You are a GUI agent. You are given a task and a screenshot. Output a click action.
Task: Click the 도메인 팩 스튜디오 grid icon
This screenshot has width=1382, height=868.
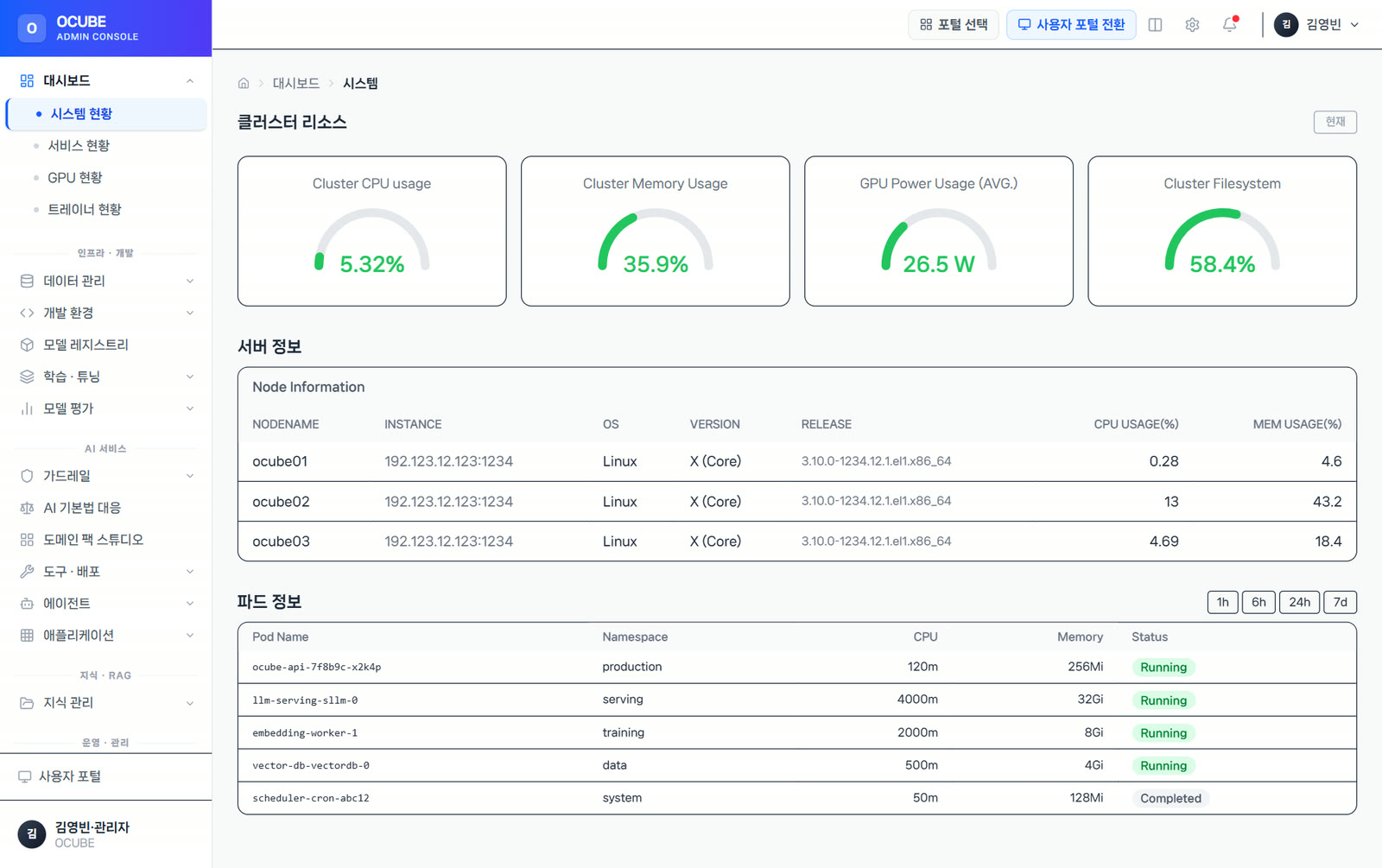coord(27,540)
